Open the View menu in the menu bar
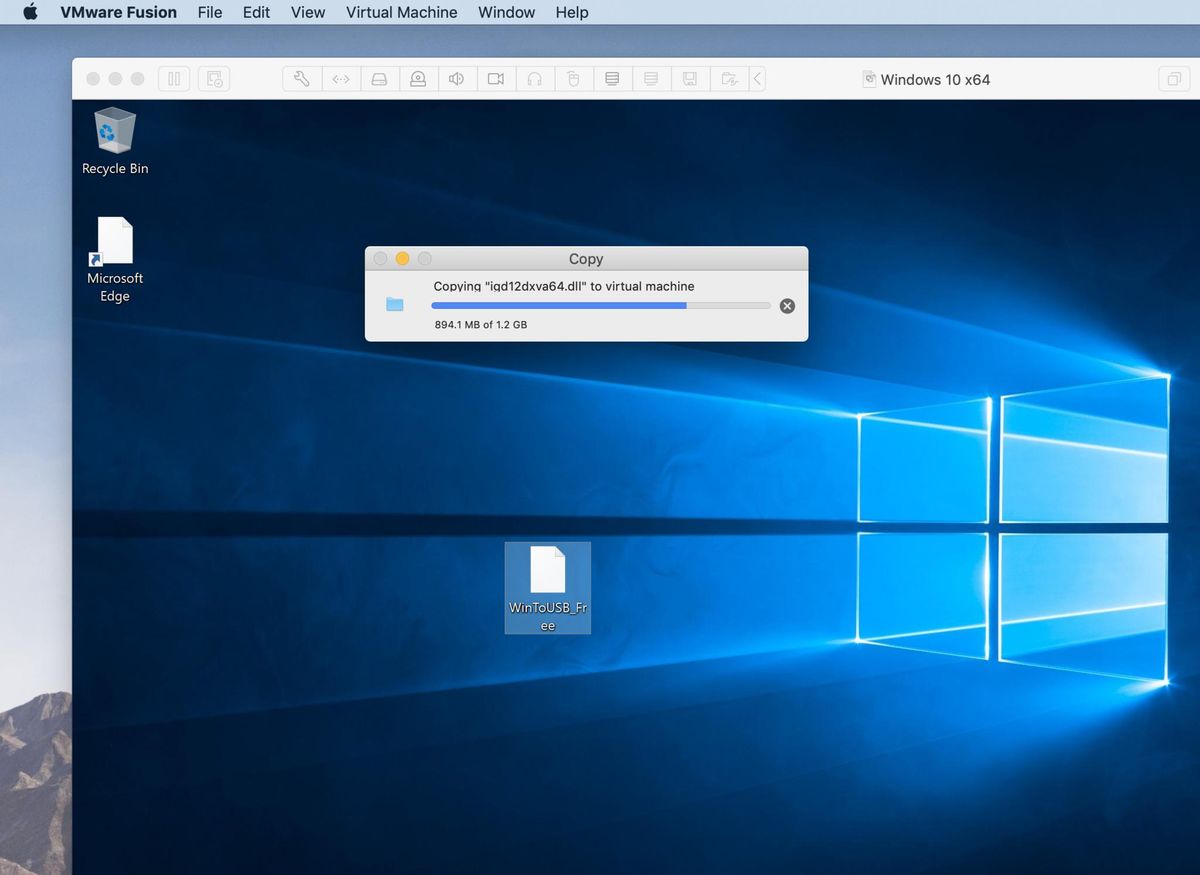Viewport: 1200px width, 875px height. click(x=307, y=12)
